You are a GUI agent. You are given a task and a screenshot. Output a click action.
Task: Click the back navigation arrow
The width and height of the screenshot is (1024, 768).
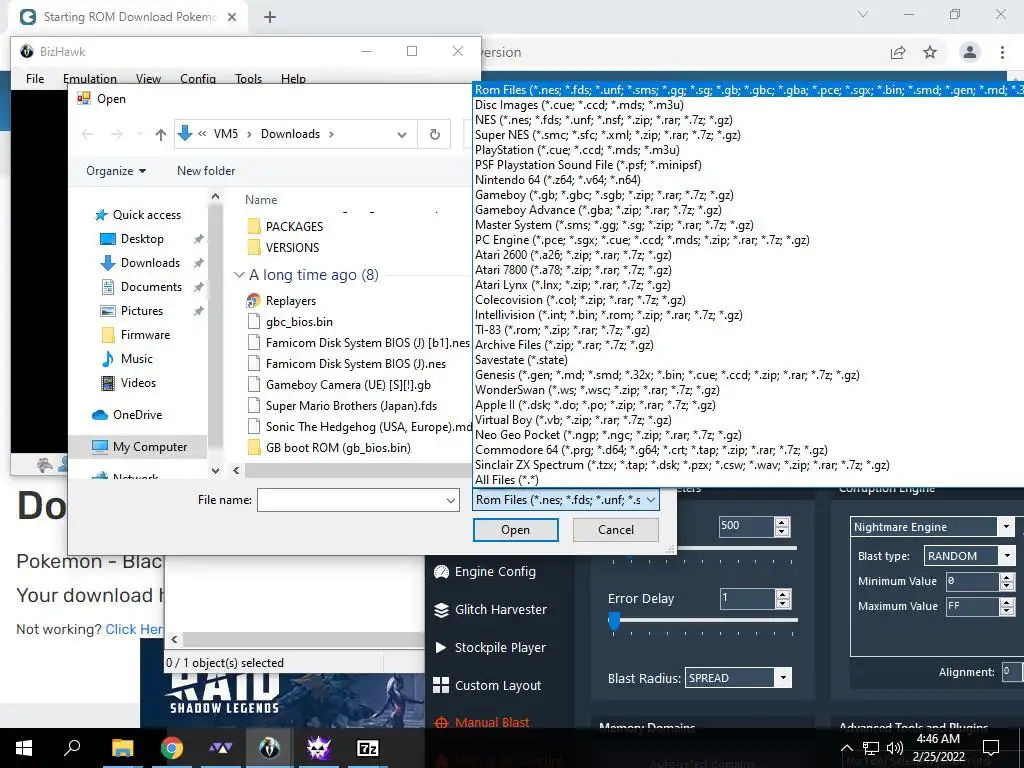(x=87, y=135)
